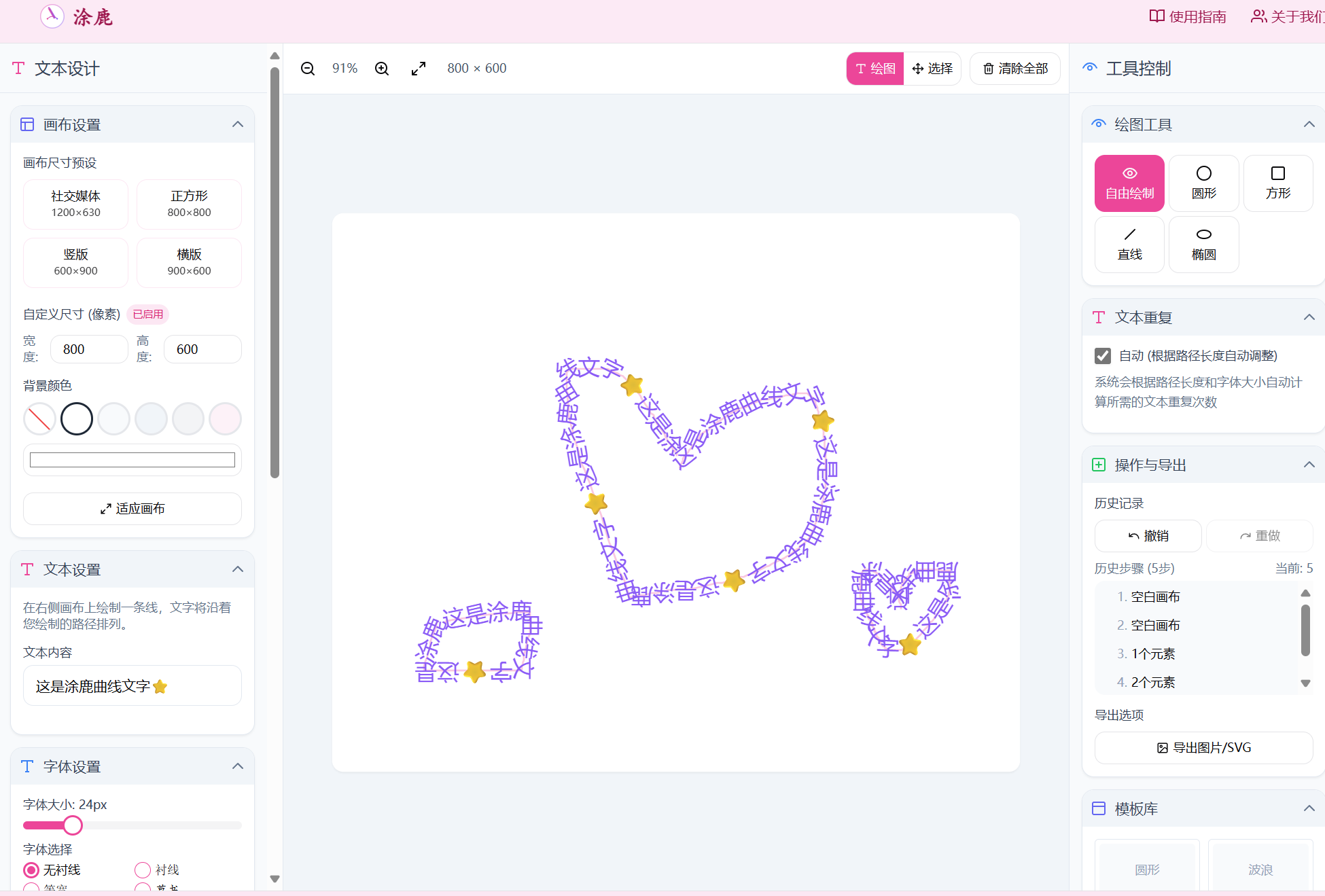Choose 竖版 600×900 preset
Image resolution: width=1325 pixels, height=896 pixels.
click(x=75, y=263)
